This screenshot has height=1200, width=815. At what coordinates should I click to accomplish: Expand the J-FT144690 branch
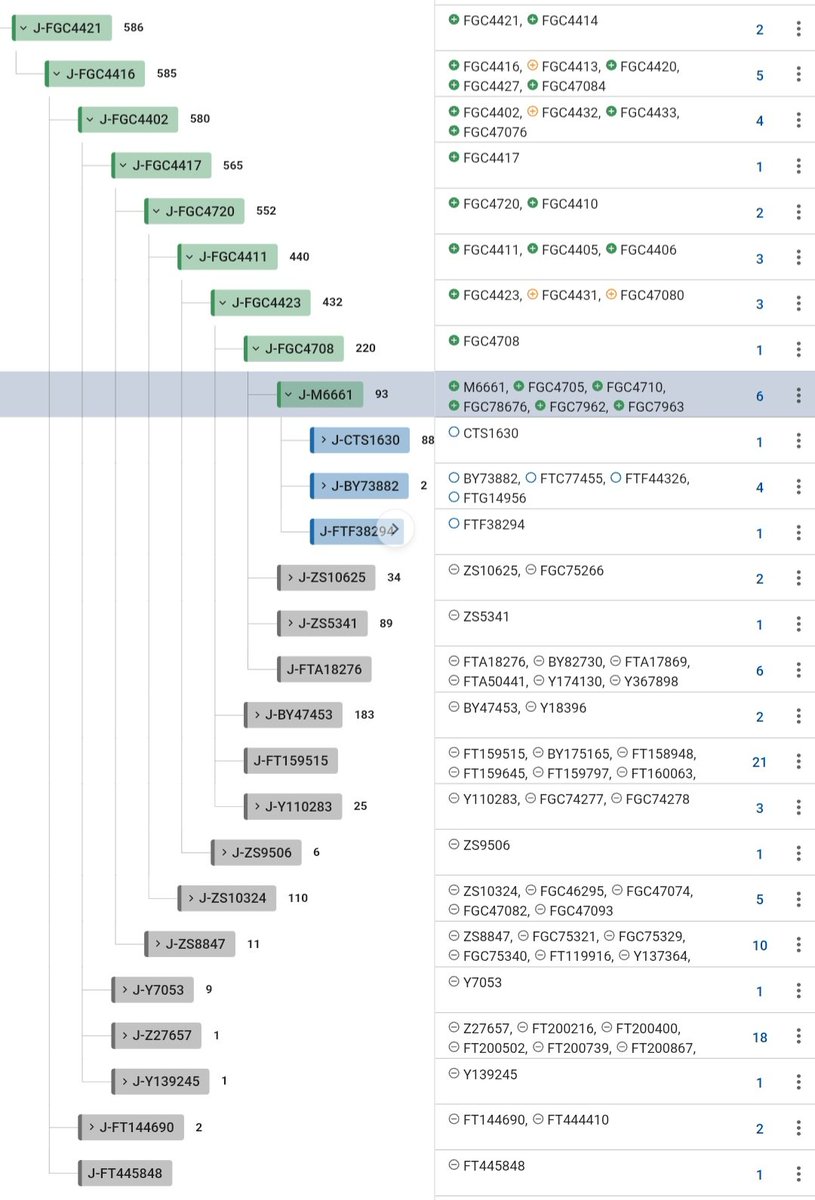[90, 1127]
